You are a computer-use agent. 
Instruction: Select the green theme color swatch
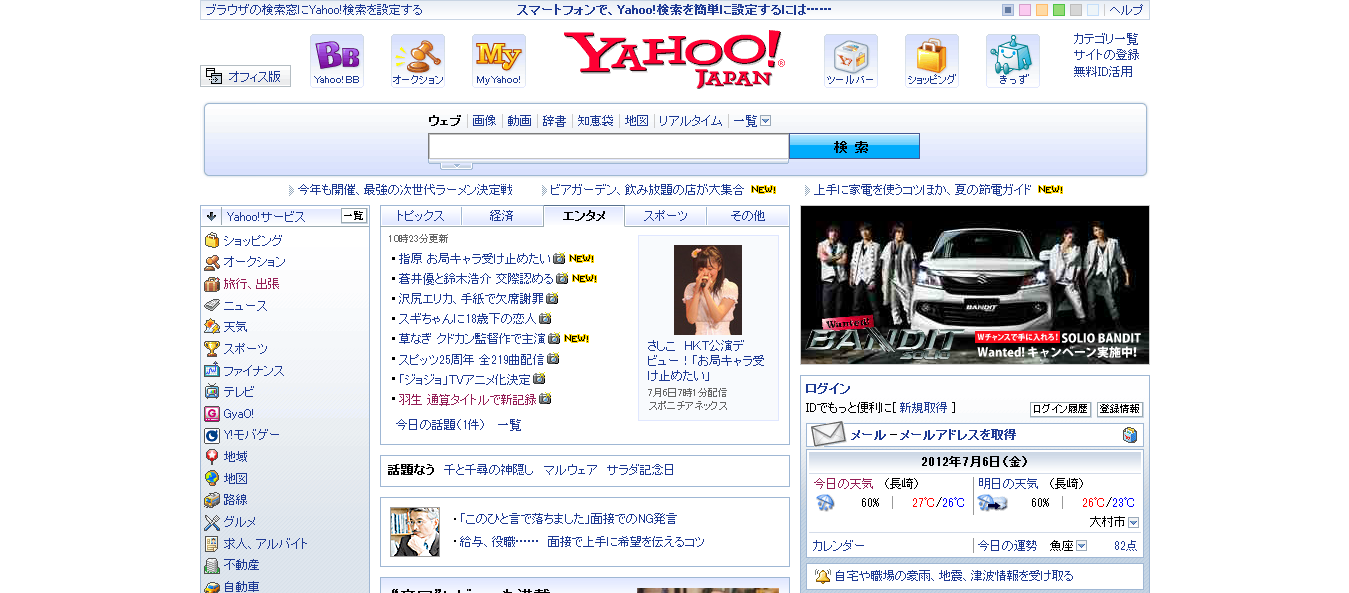click(1059, 10)
